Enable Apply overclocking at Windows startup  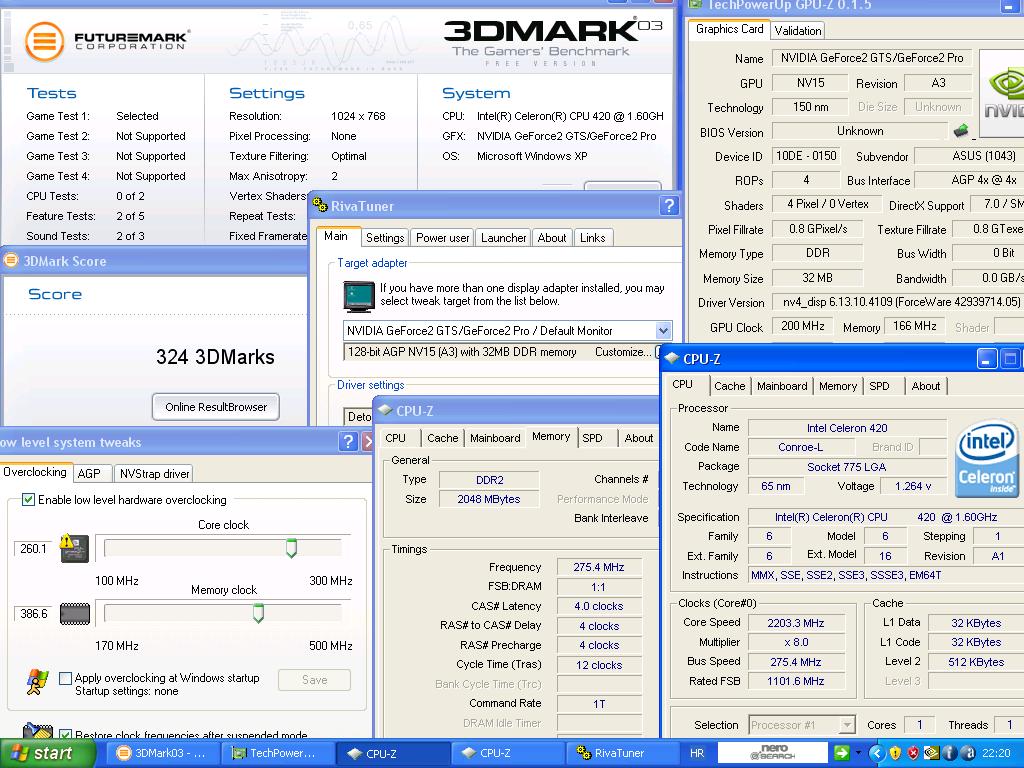[65, 678]
